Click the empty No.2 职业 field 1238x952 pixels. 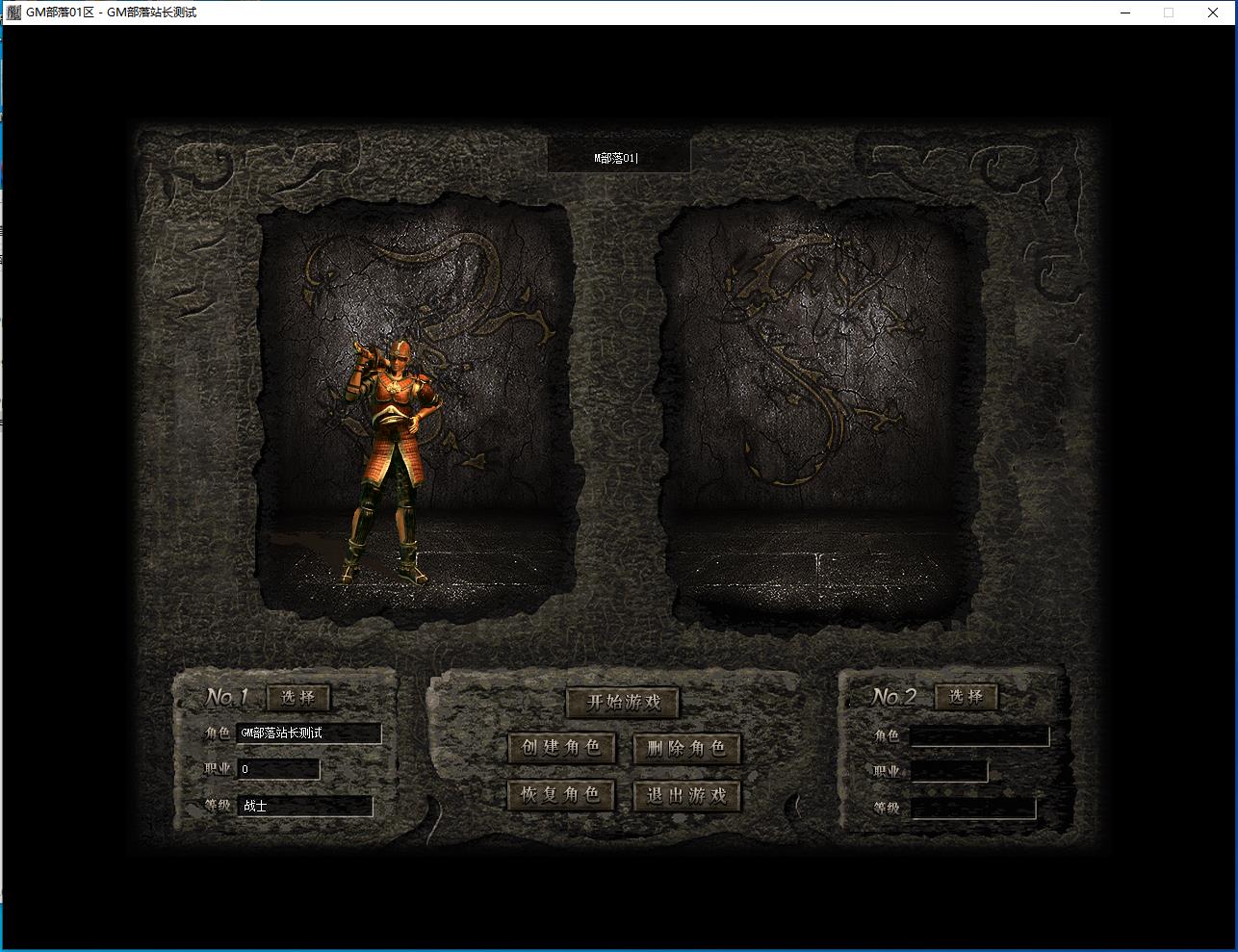pos(948,772)
